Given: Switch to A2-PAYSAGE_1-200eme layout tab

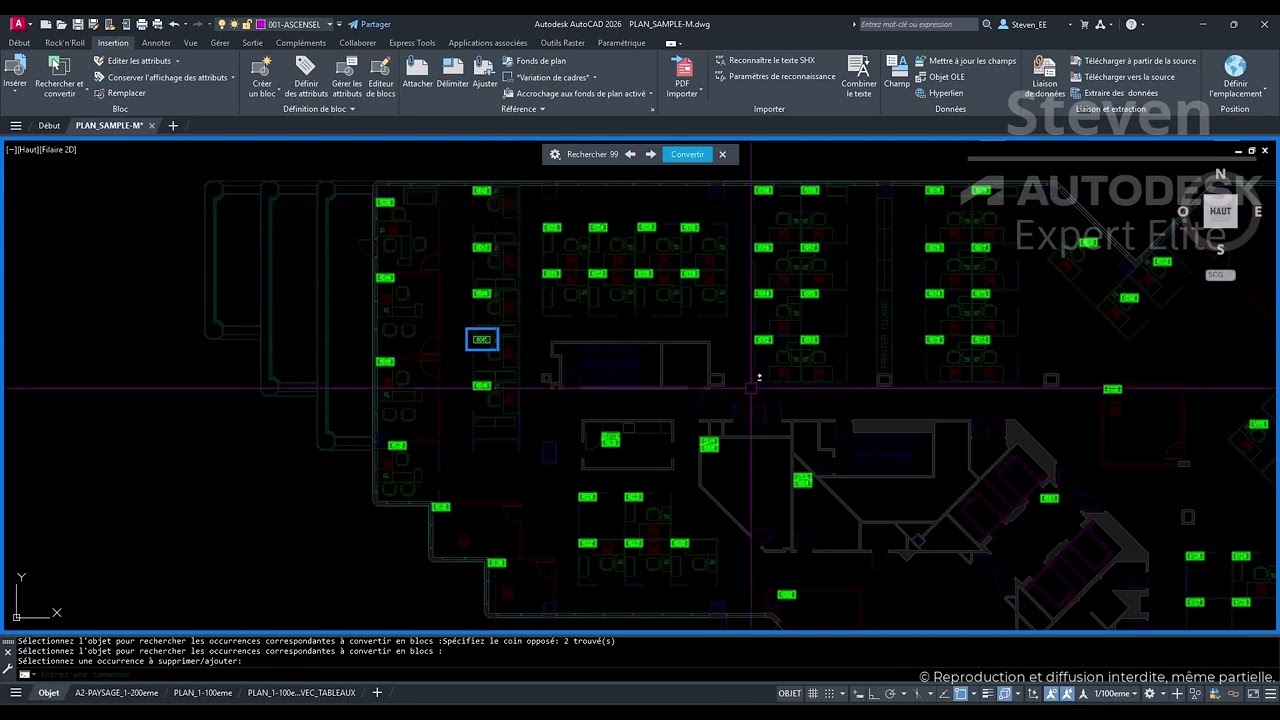Looking at the screenshot, I should point(116,693).
